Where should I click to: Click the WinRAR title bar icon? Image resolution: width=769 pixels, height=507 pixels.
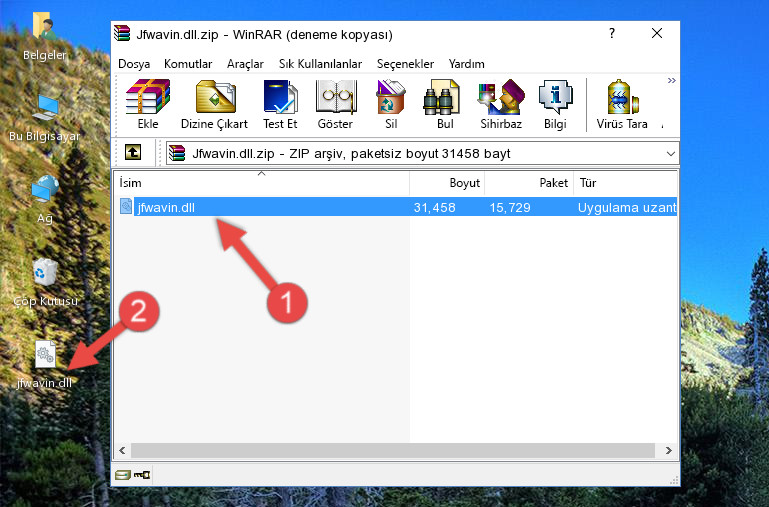coord(122,33)
